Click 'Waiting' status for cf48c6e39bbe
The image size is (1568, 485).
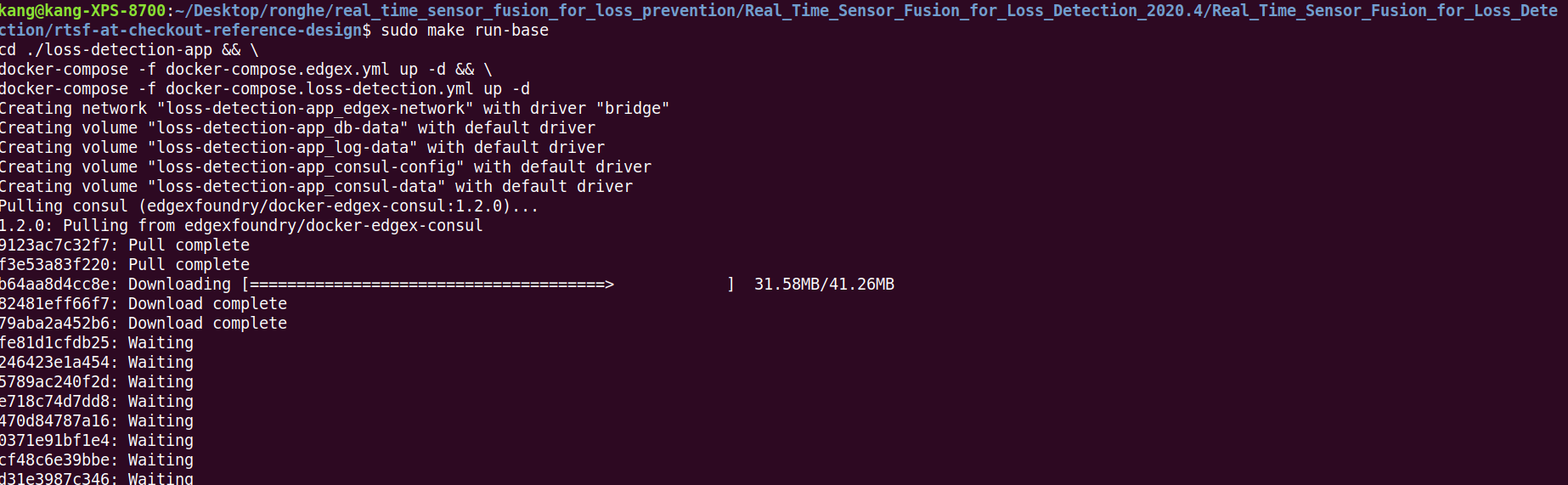161,460
